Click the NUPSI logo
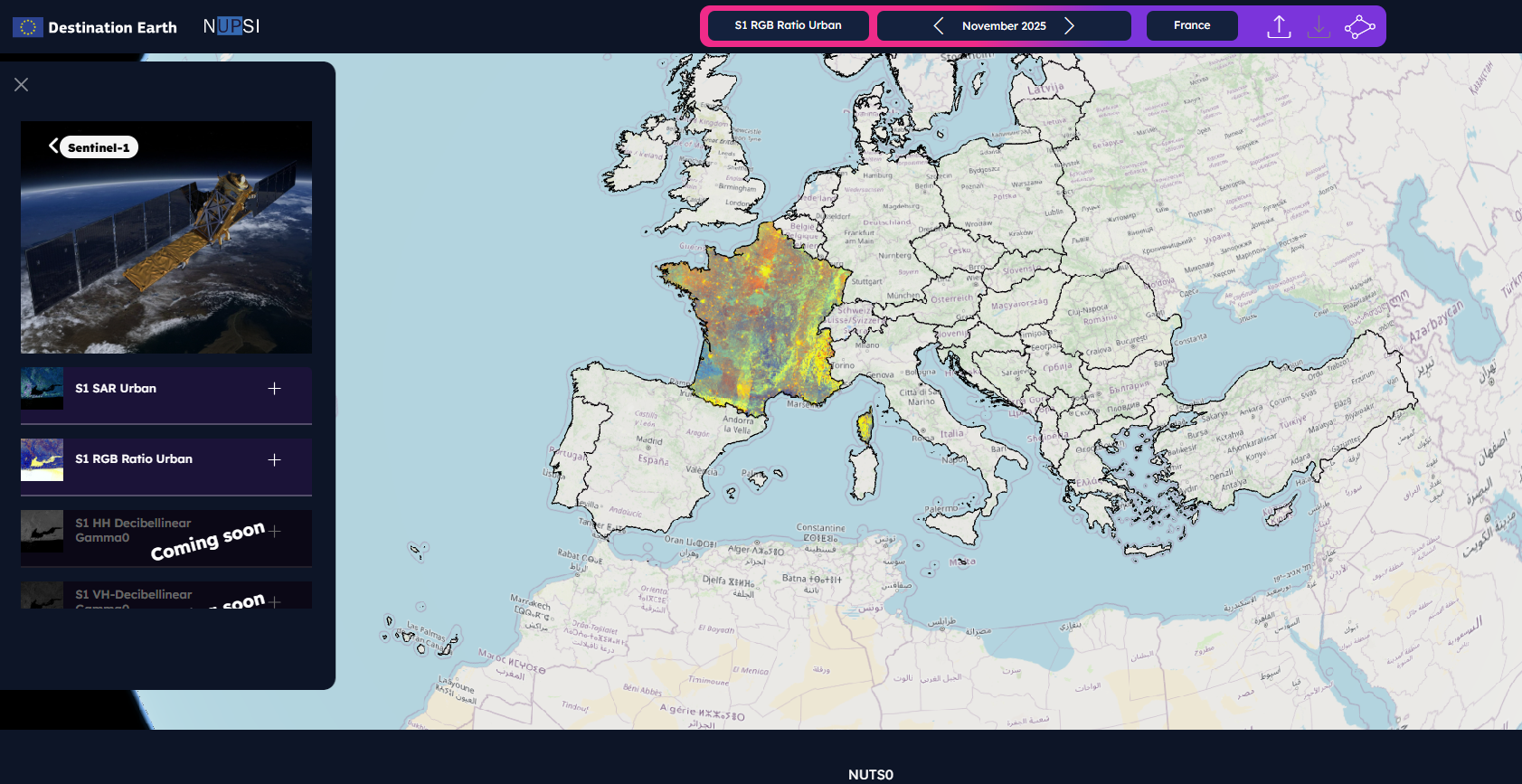 pos(232,26)
